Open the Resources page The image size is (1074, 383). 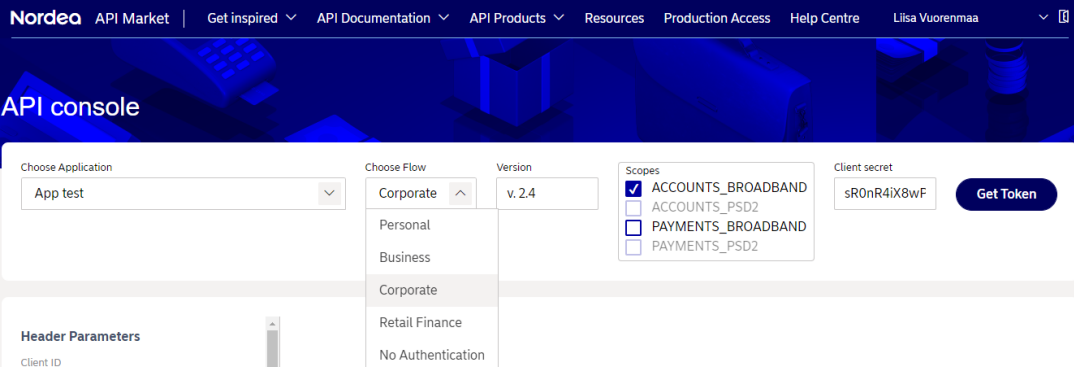click(614, 18)
